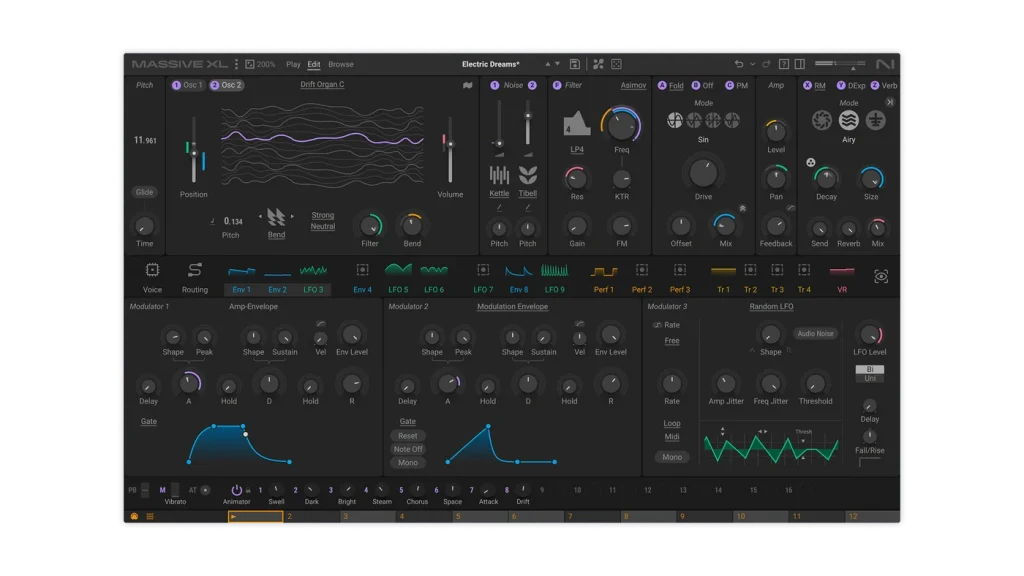
Task: Enable Mono in Modulator 3
Action: 672,457
